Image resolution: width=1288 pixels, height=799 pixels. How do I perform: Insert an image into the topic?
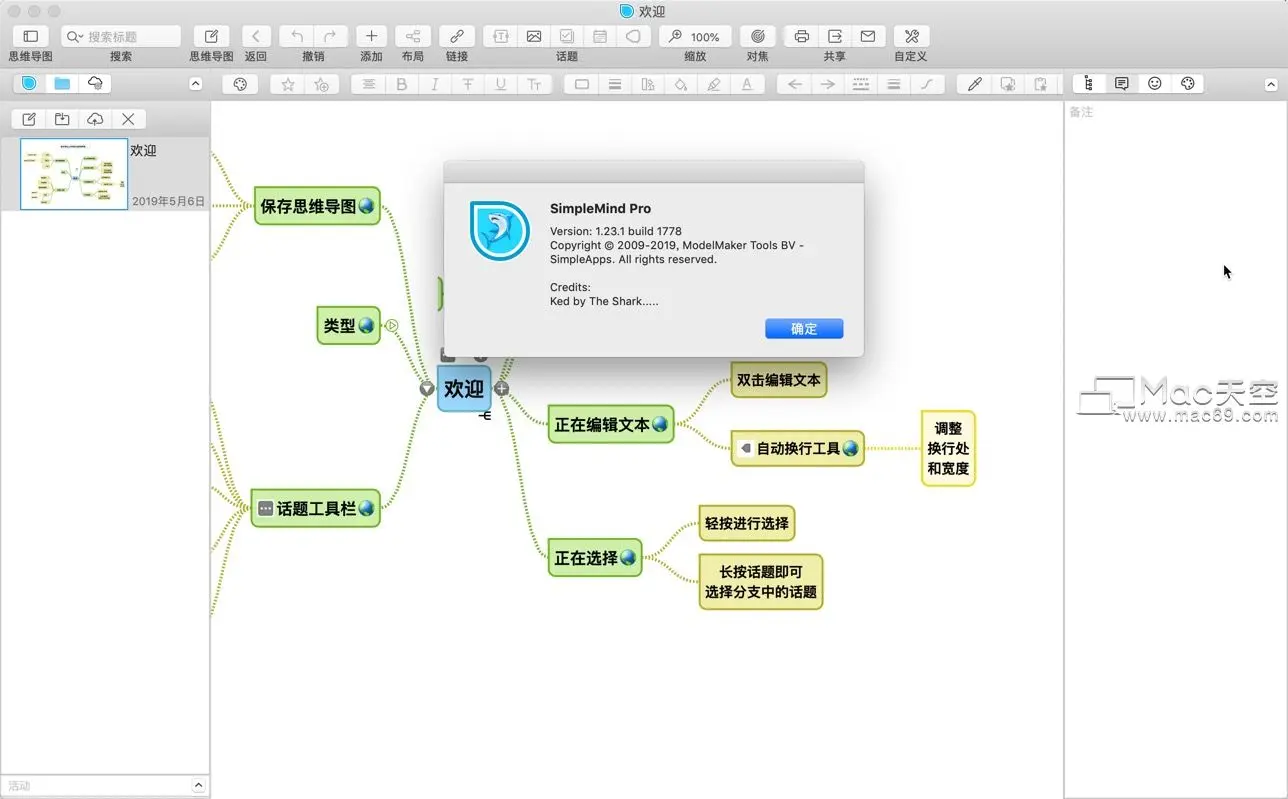click(534, 36)
